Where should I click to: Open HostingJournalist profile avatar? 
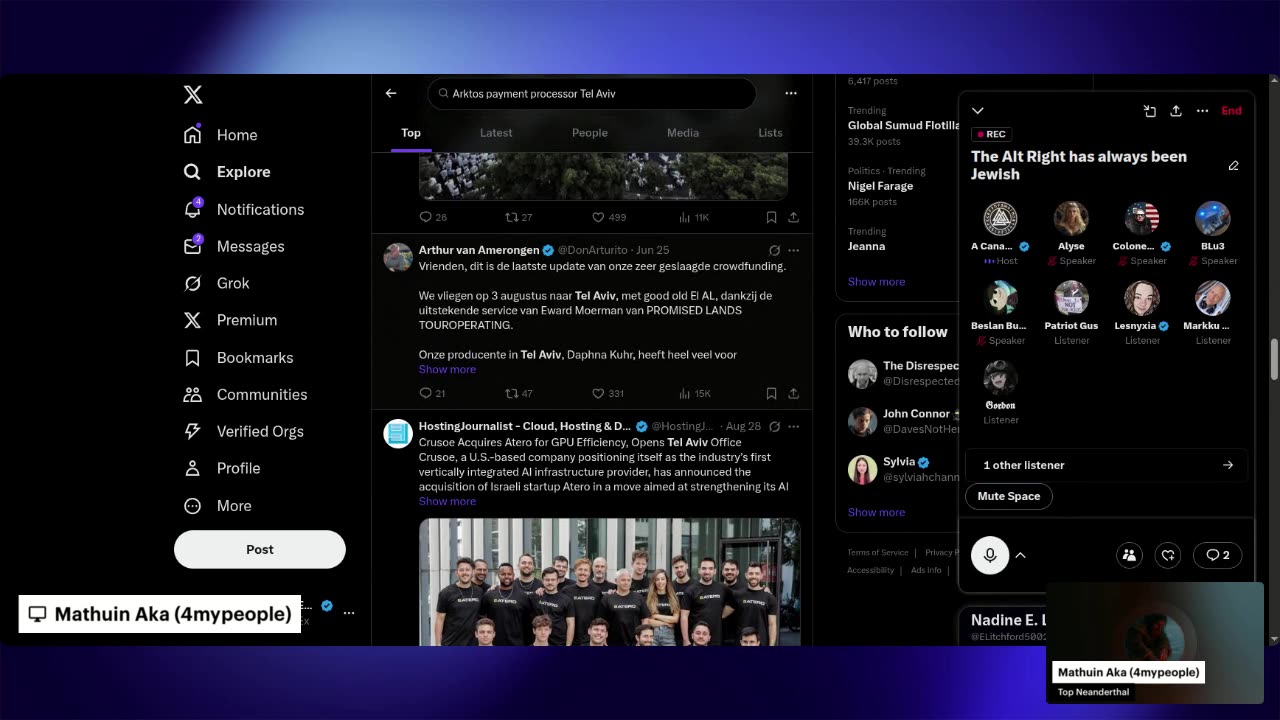coord(398,433)
